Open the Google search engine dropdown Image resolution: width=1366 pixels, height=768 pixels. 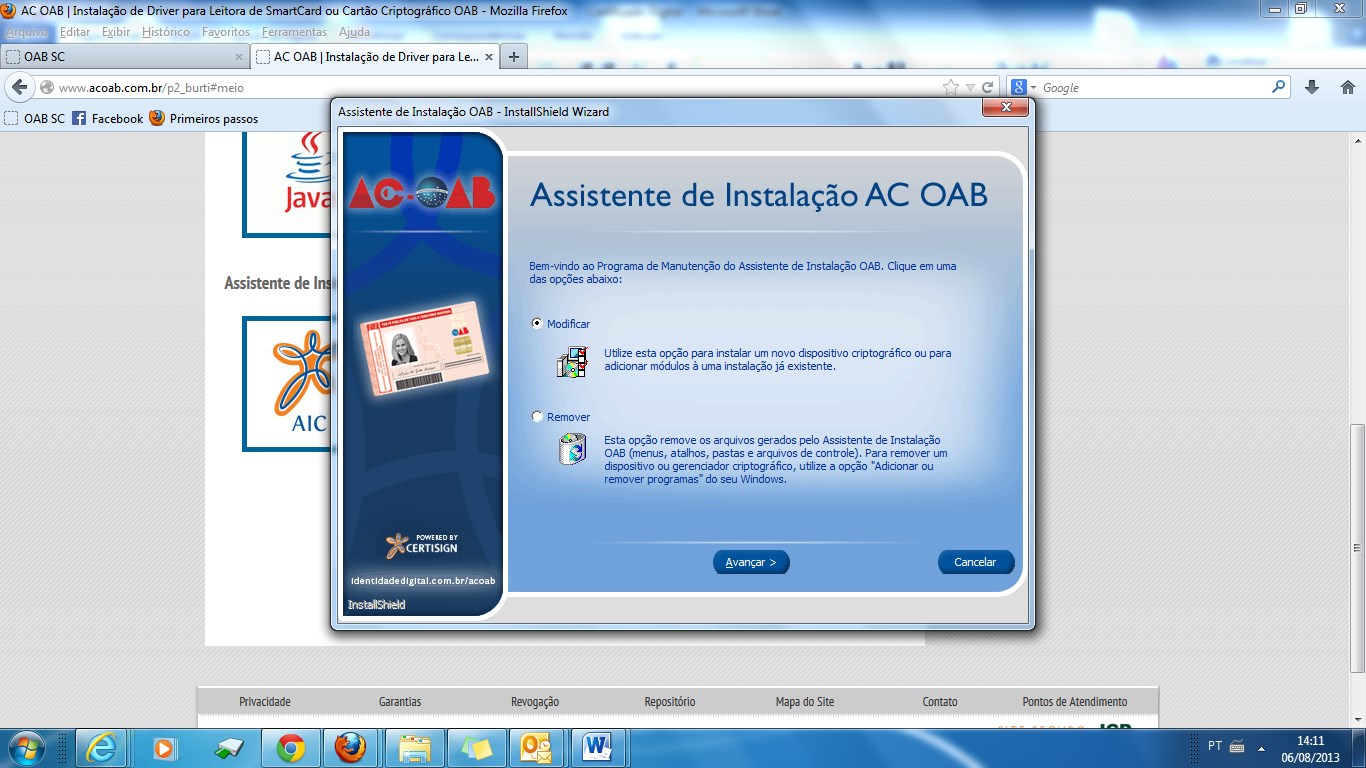(1023, 88)
